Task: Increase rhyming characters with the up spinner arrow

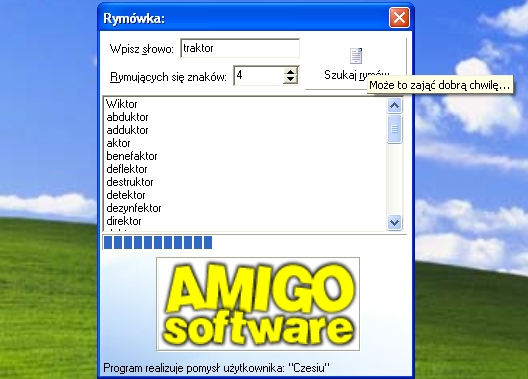Action: (x=291, y=71)
